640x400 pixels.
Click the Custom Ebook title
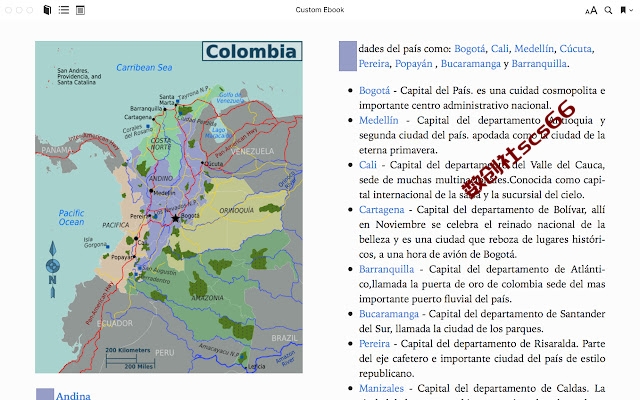(320, 10)
